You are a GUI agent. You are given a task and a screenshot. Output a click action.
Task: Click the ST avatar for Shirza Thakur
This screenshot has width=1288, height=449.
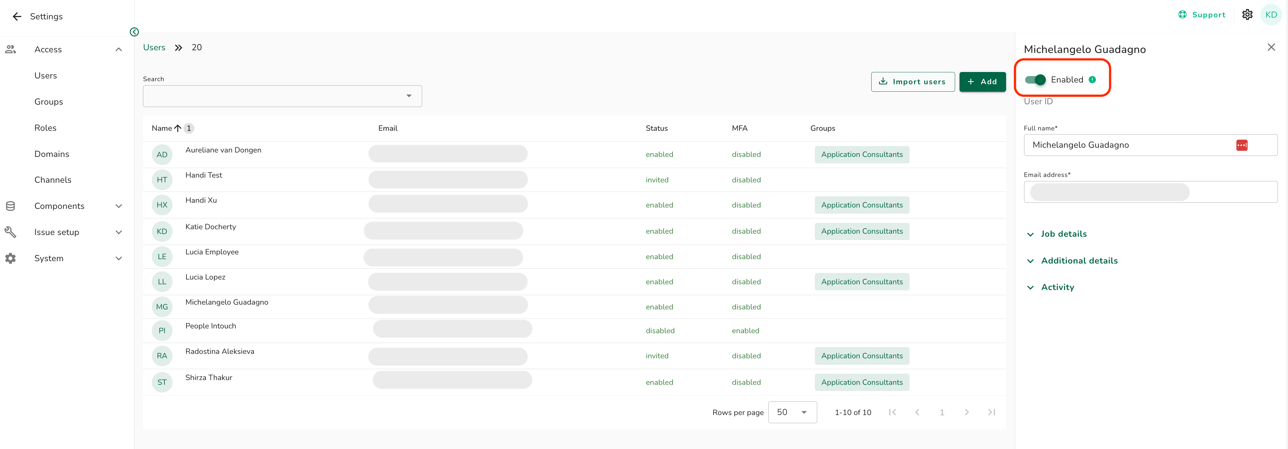click(162, 382)
